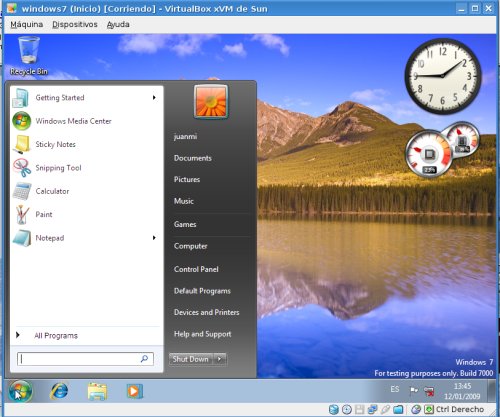Click the VirtualBox floppy disk status icon
The width and height of the screenshot is (500, 417).
click(x=359, y=409)
